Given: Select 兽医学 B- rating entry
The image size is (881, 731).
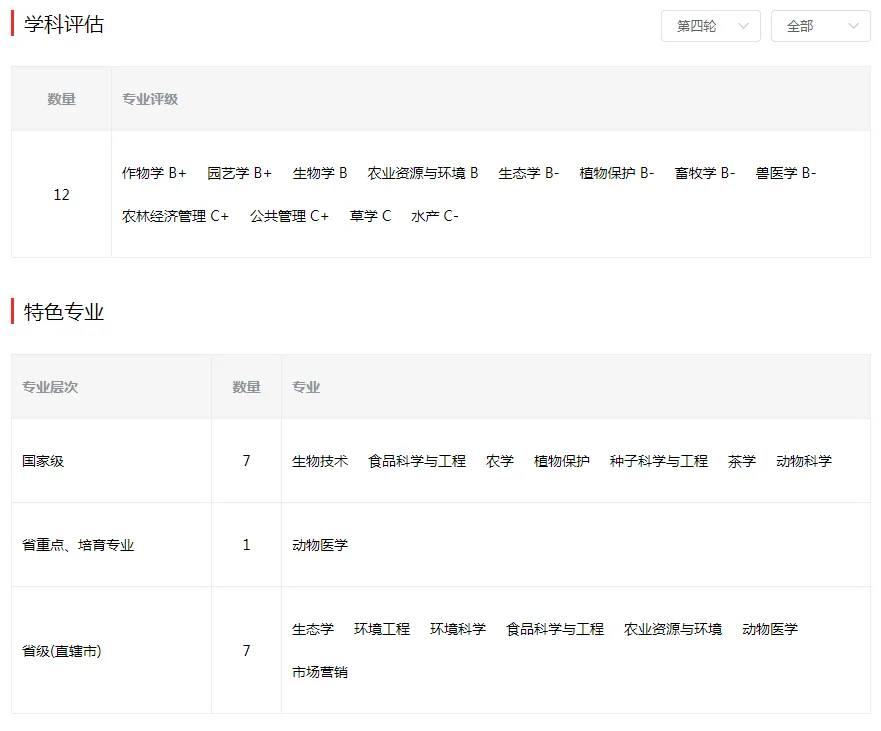Looking at the screenshot, I should point(785,173).
